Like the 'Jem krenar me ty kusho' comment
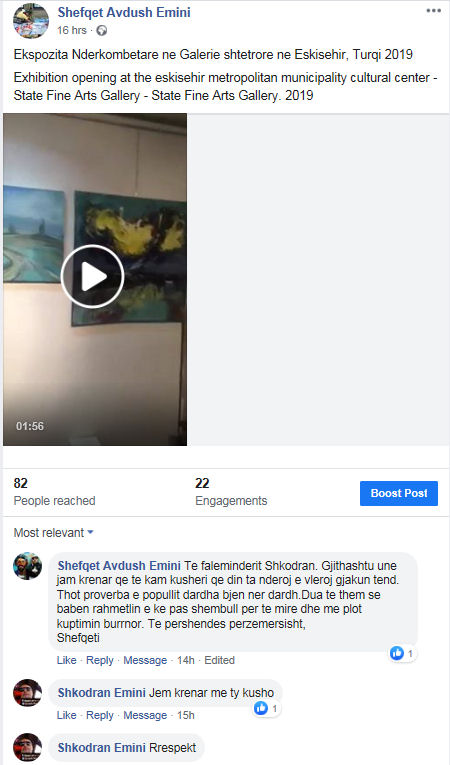Image resolution: width=450 pixels, height=765 pixels. pyautogui.click(x=66, y=715)
